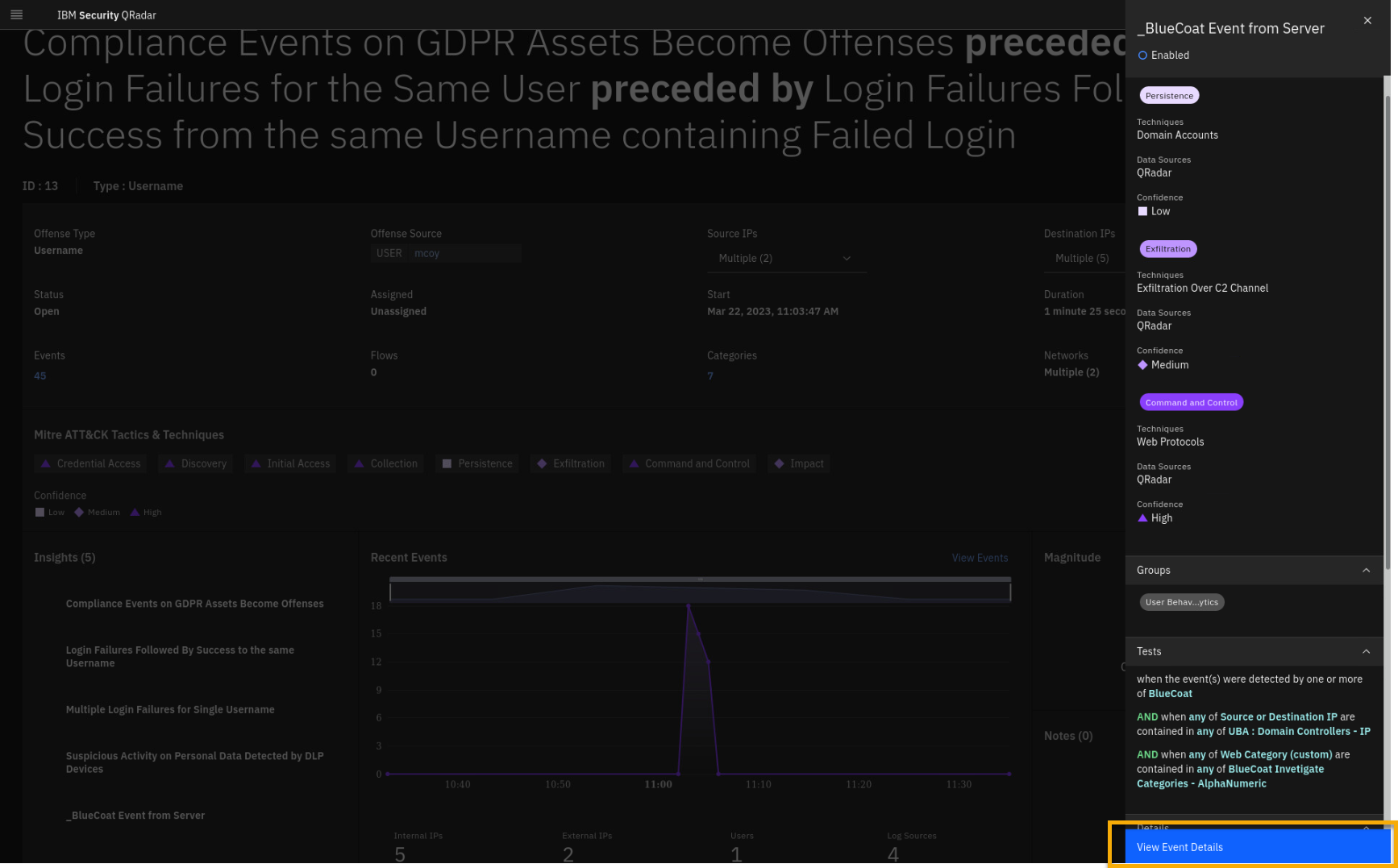Click the High confidence legend entry
1398x868 pixels.
(x=146, y=512)
